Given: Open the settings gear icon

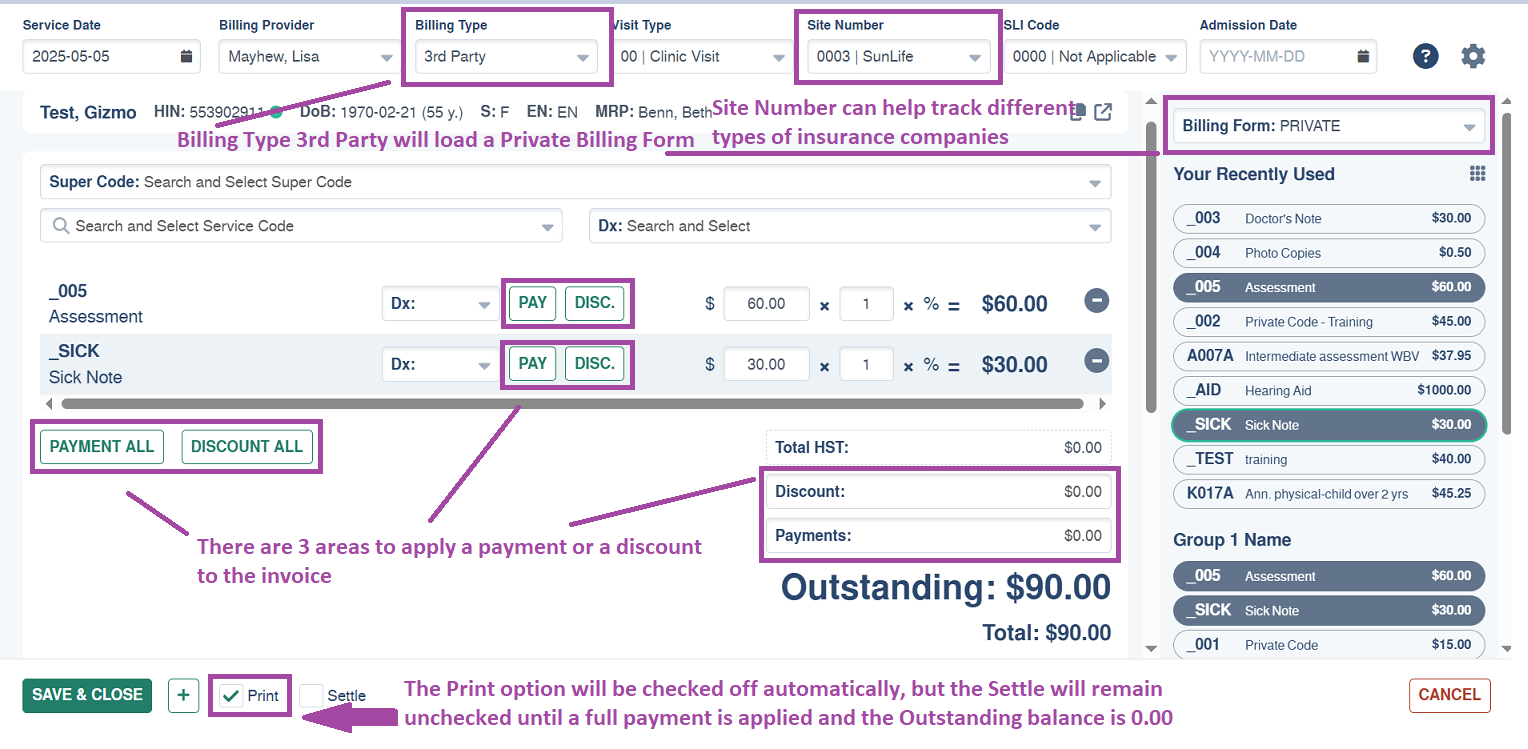Looking at the screenshot, I should (1473, 57).
